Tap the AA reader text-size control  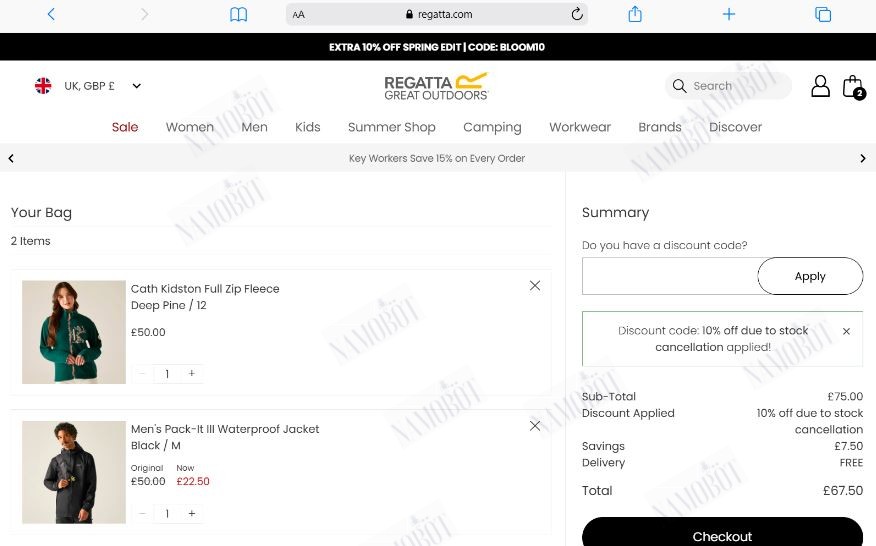(299, 15)
